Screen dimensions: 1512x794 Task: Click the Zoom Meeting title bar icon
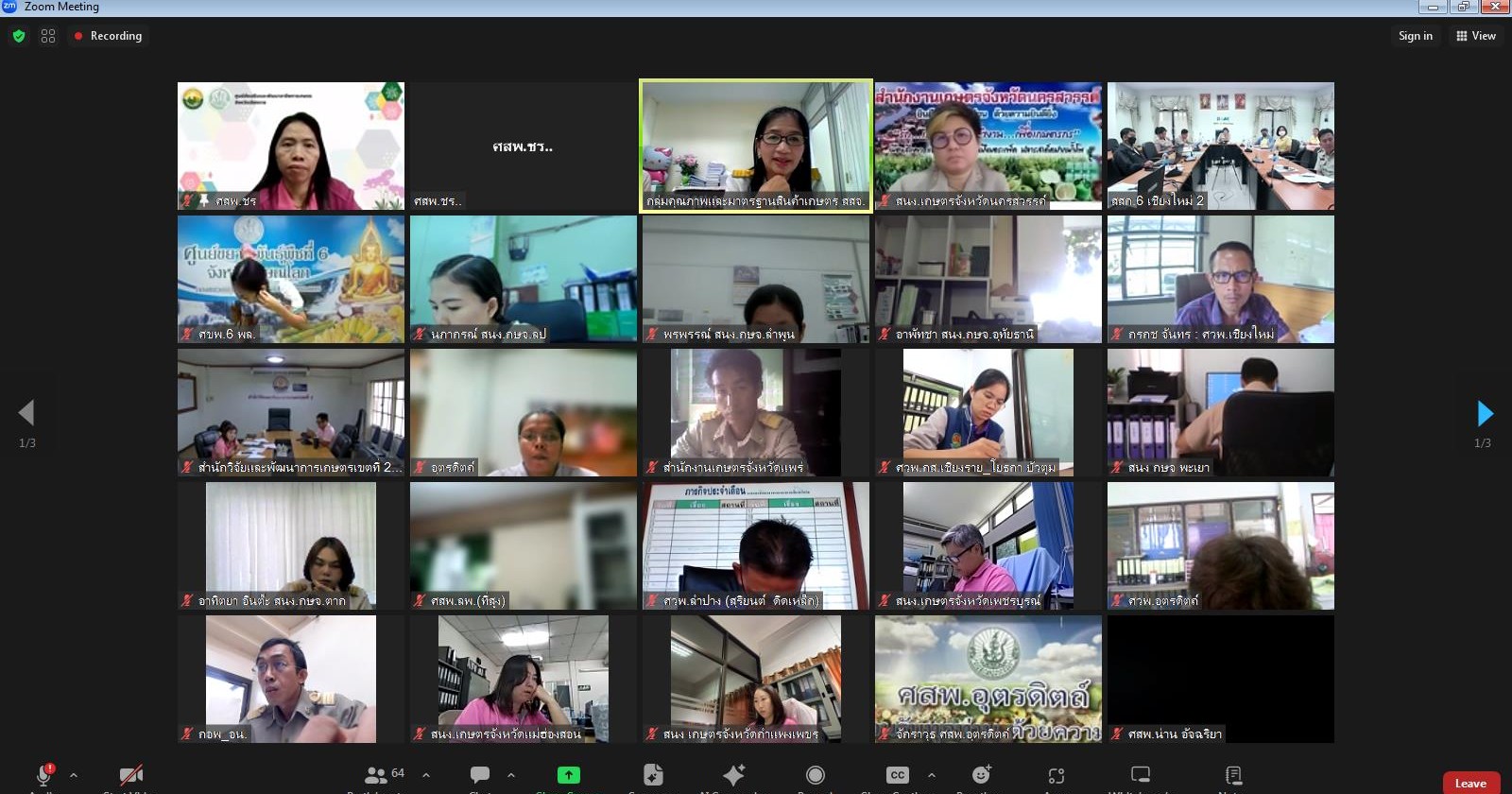coord(9,7)
